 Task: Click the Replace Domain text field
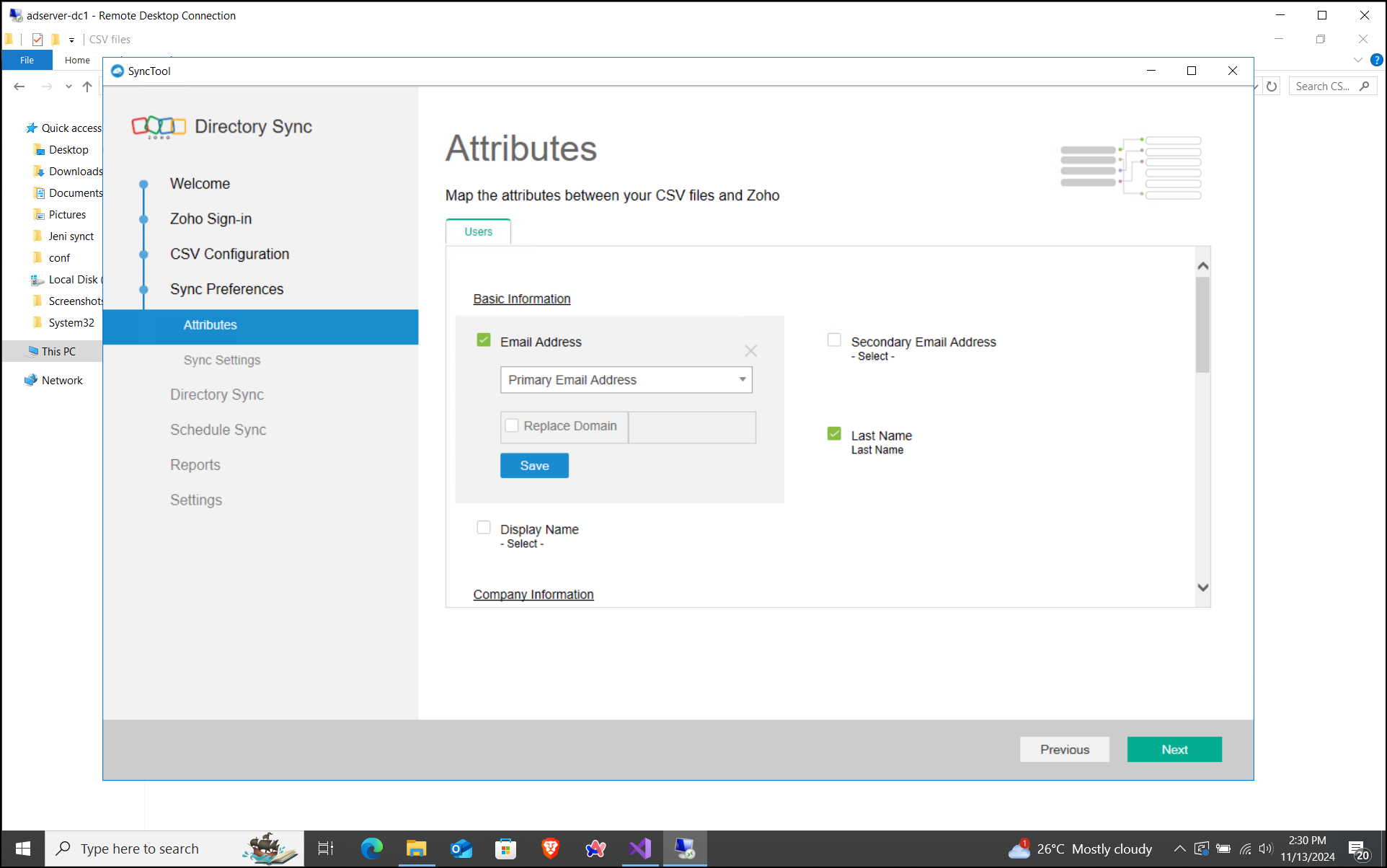[691, 427]
